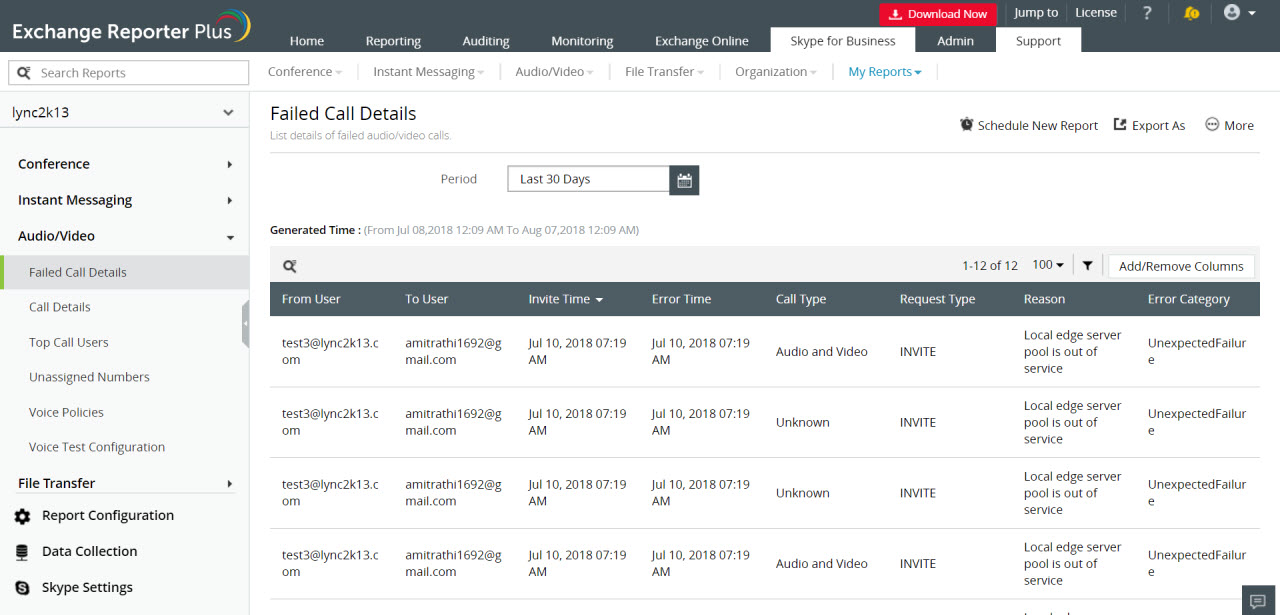
Task: Open the Support tab
Action: (1038, 40)
